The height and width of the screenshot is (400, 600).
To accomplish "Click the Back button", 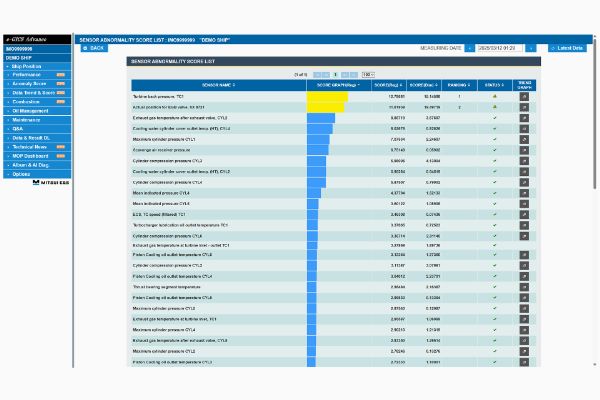I will pos(94,48).
